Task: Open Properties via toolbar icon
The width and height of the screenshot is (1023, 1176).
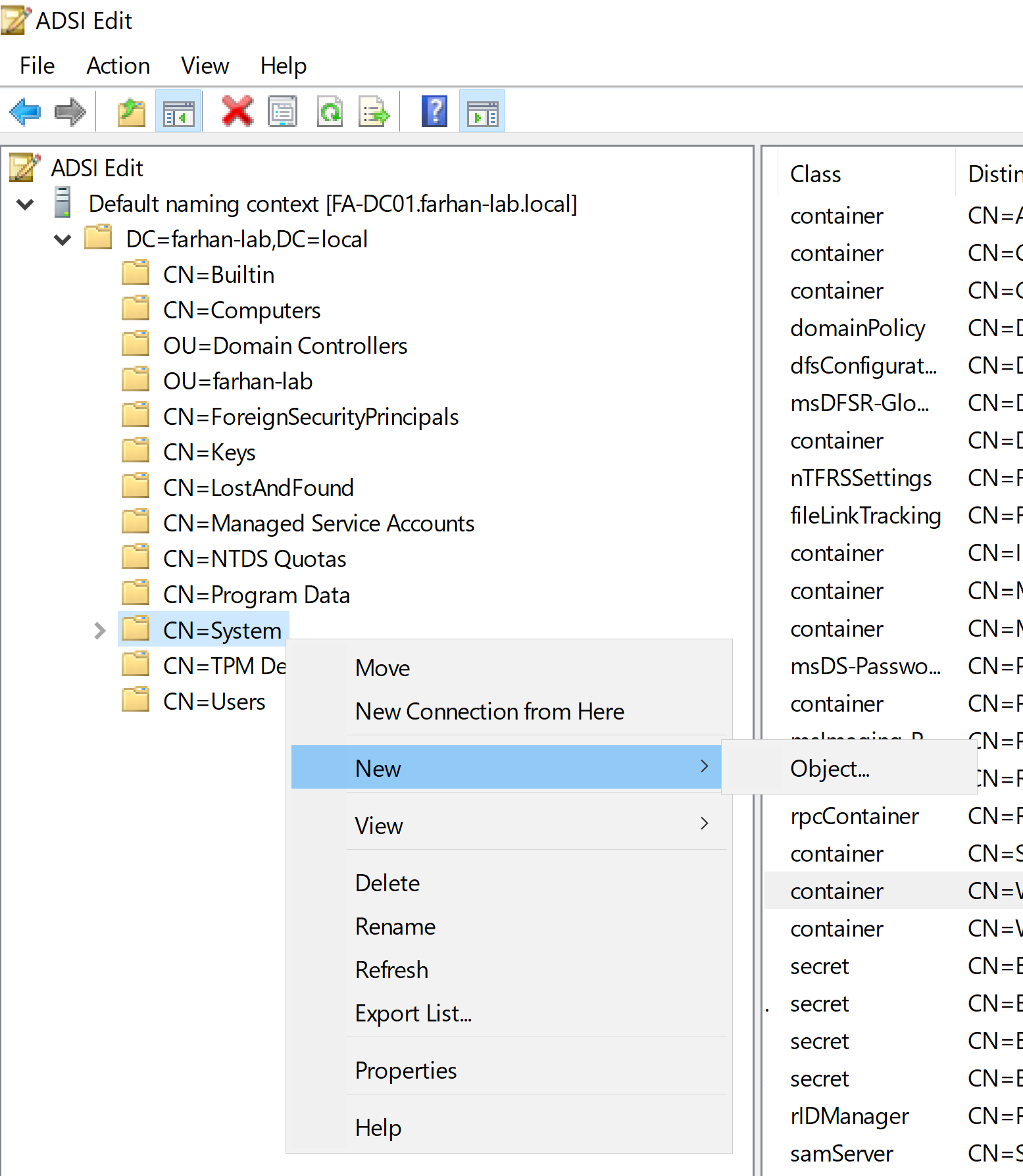Action: (x=283, y=112)
